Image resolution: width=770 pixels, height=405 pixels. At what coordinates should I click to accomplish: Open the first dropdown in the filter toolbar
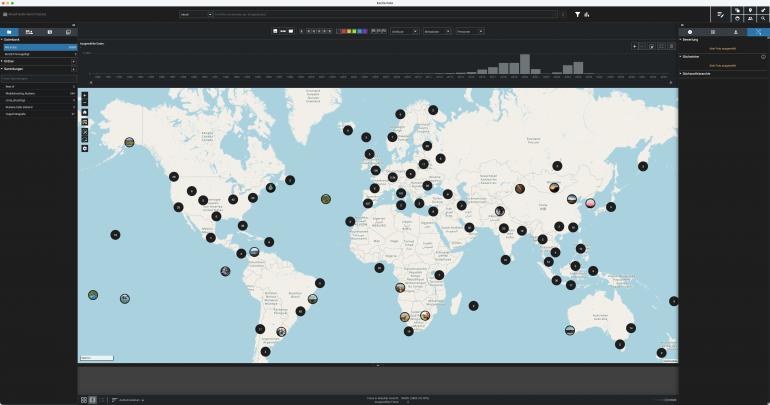click(405, 31)
